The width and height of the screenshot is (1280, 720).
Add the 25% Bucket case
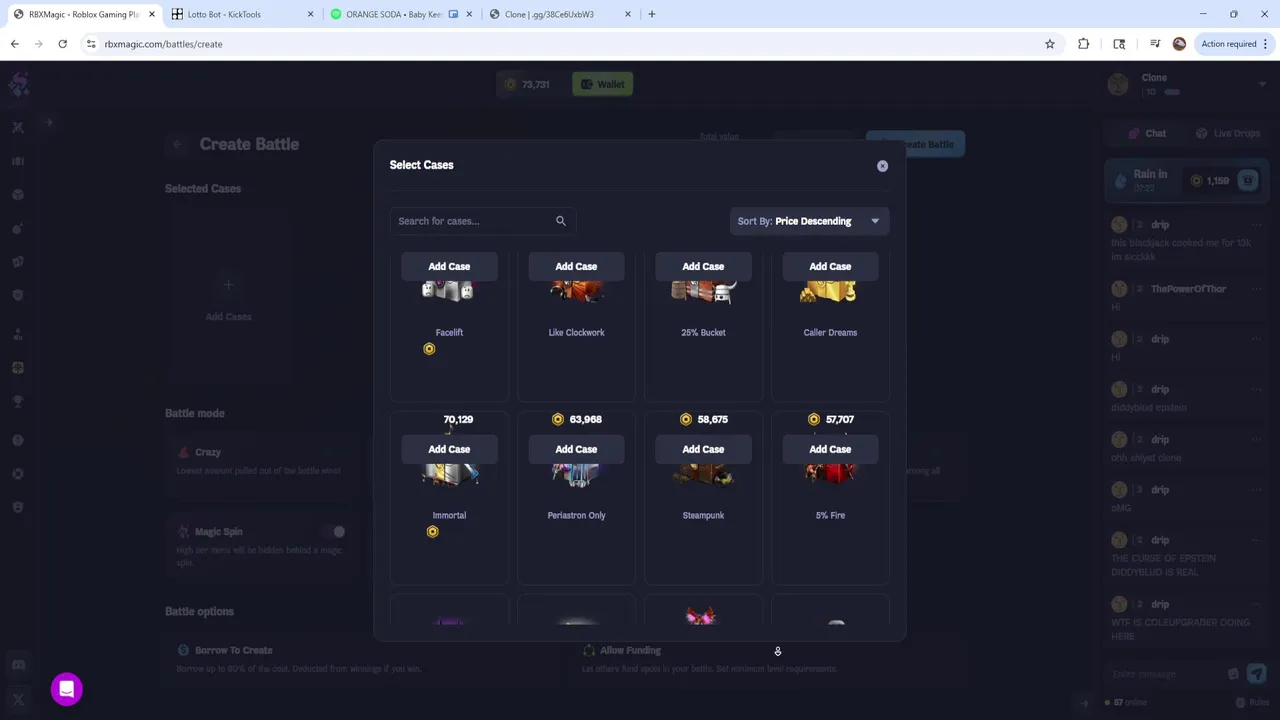pyautogui.click(x=703, y=266)
